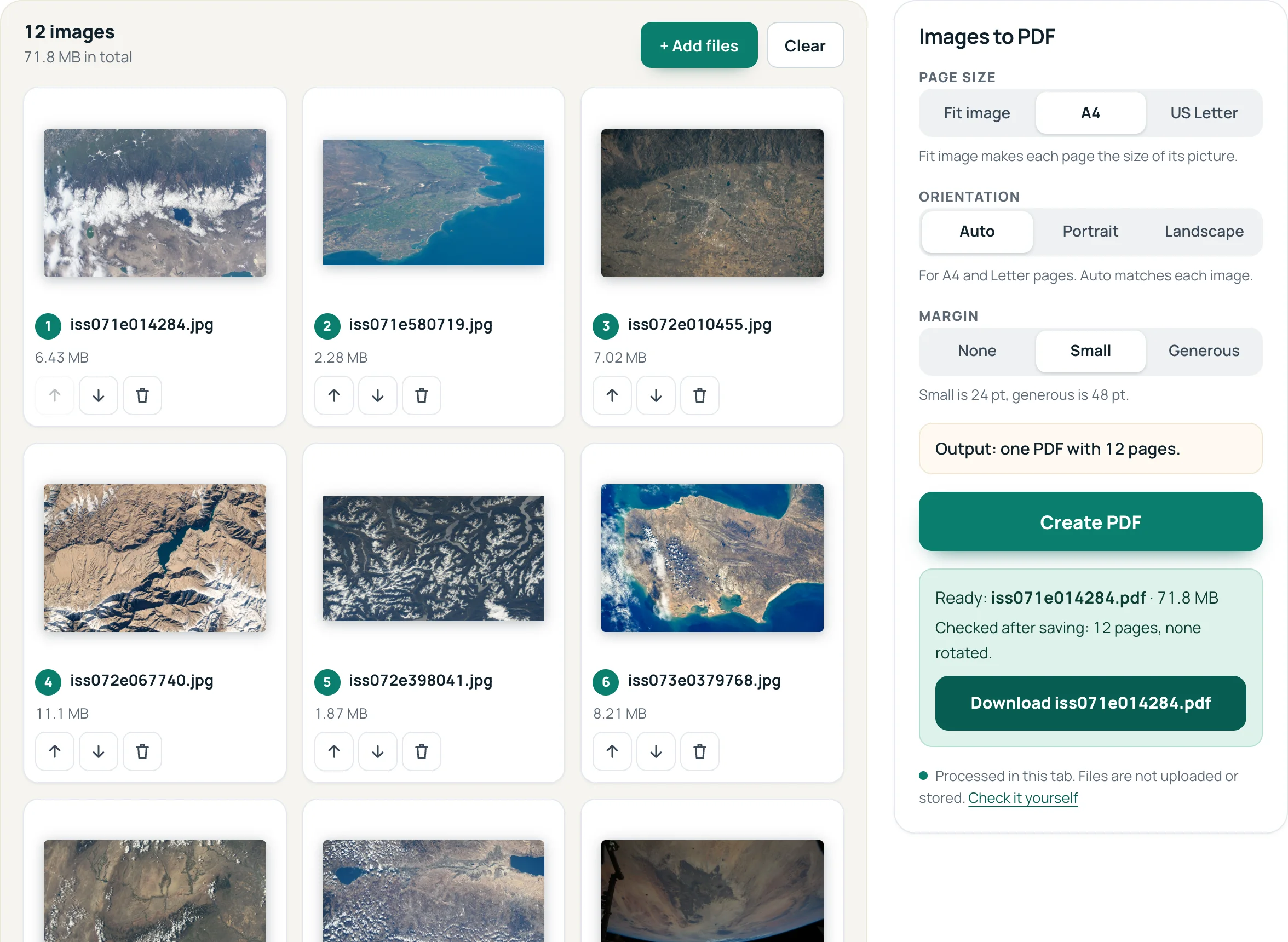
Task: Move iss072e010455.jpg down one spot
Action: 656,395
